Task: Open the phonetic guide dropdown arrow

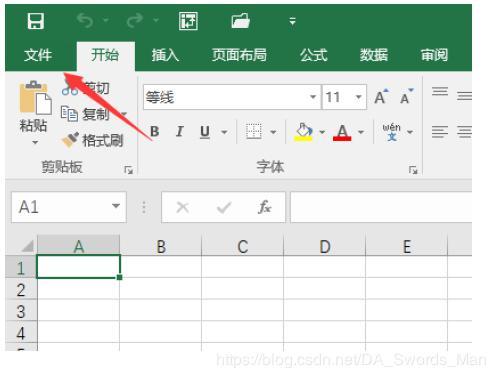Action: pos(410,132)
